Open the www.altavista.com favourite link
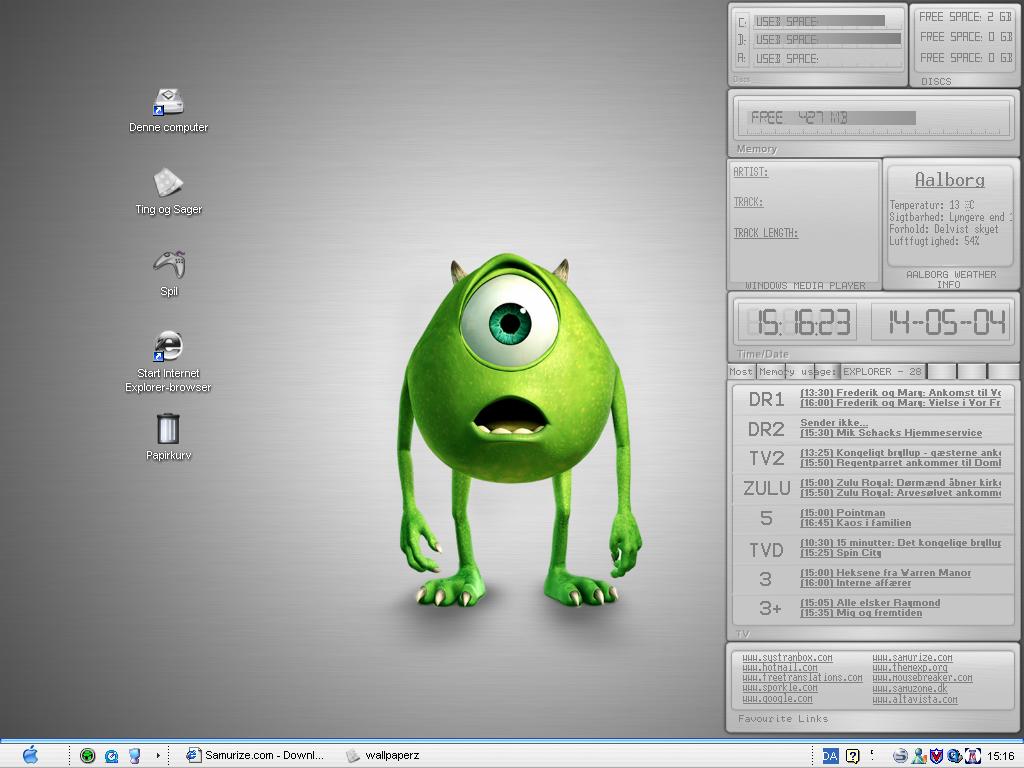Viewport: 1024px width, 768px height. coord(915,699)
